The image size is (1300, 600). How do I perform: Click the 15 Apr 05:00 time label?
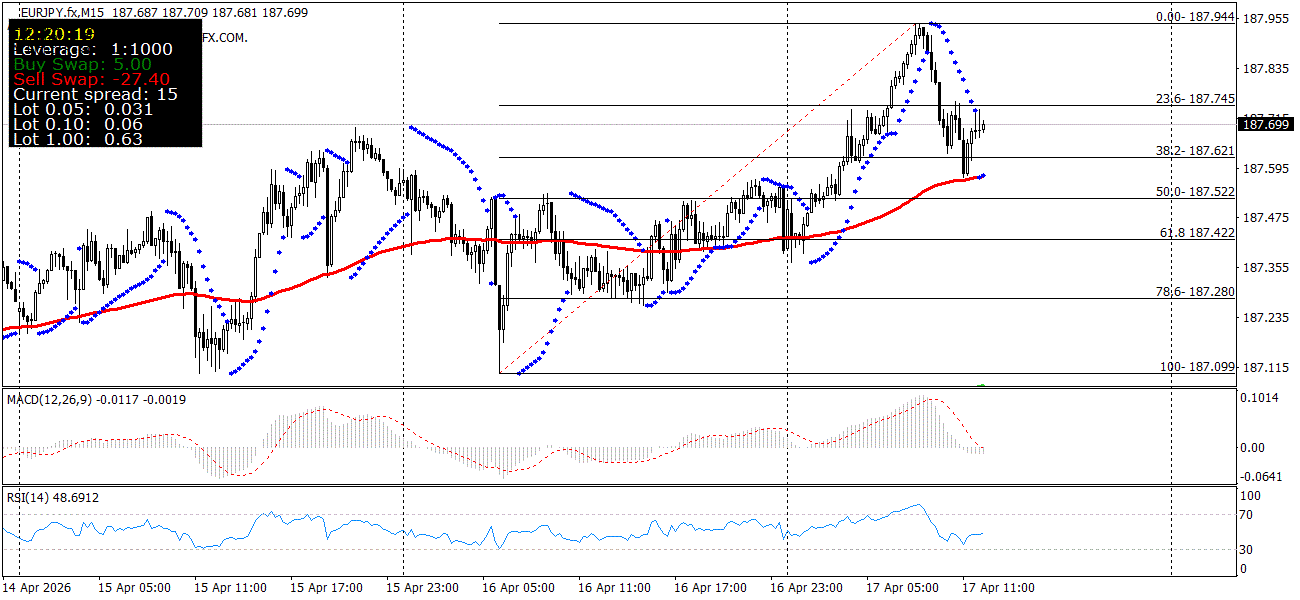(x=134, y=588)
